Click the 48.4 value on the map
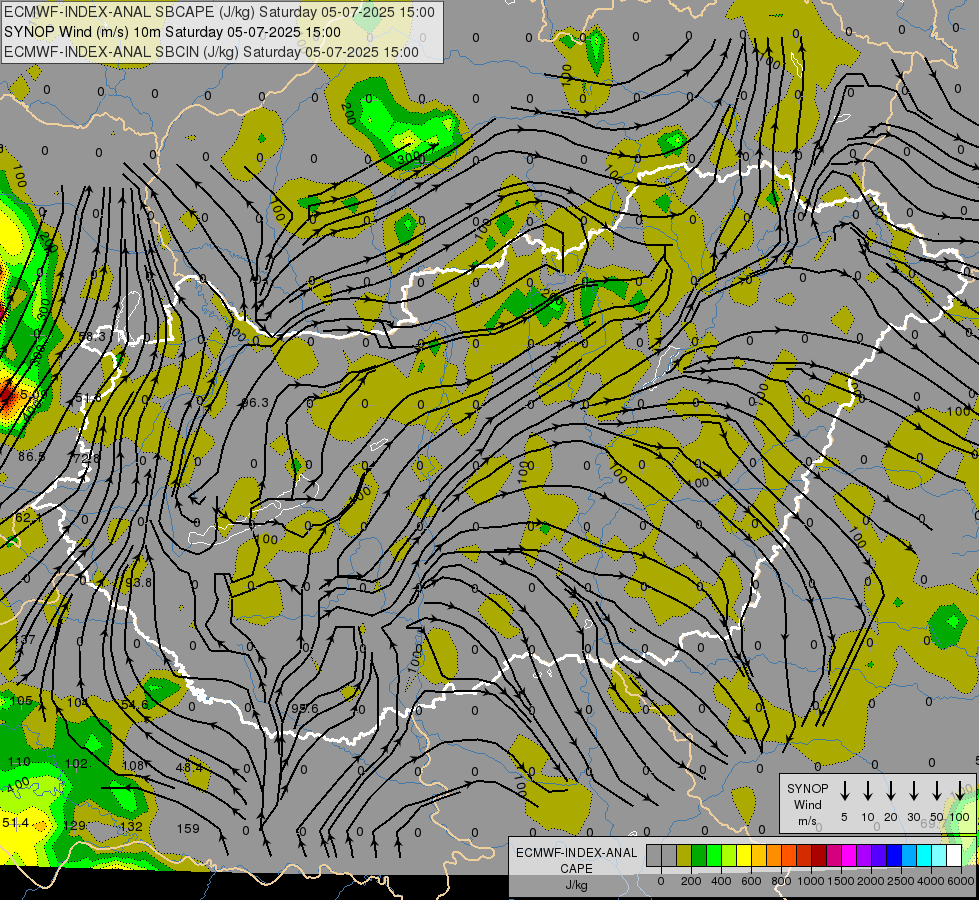Screen dimensions: 979x900 click(189, 767)
